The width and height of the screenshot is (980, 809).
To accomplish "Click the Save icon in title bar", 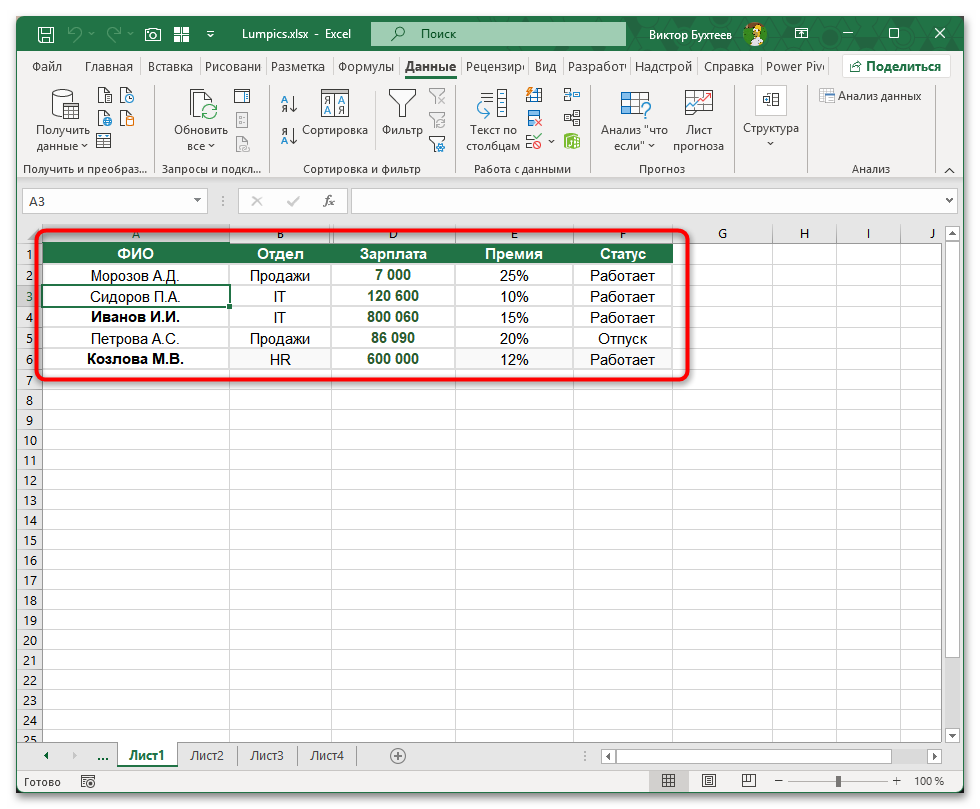I will [x=46, y=34].
